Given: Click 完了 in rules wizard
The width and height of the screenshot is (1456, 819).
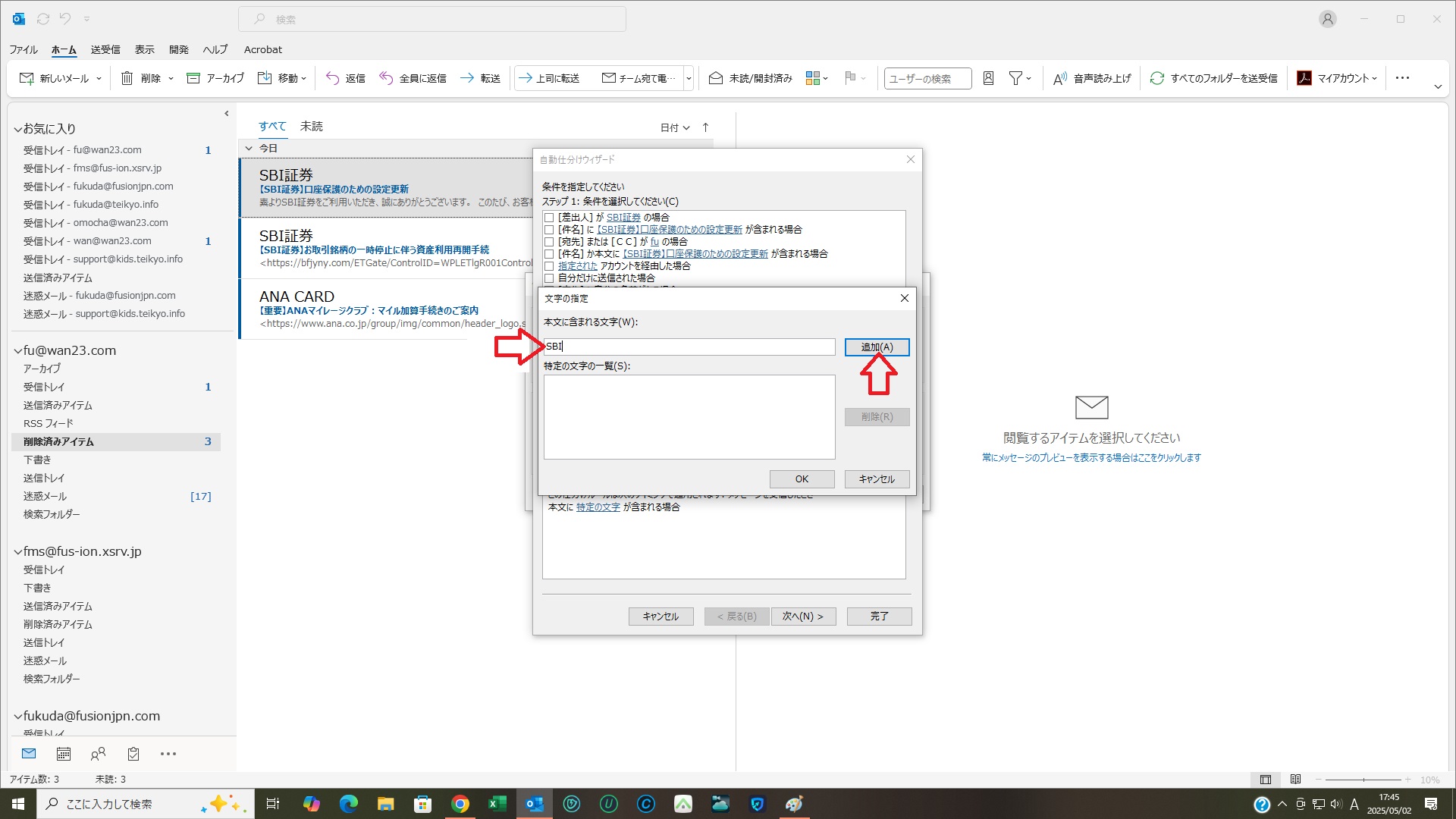Looking at the screenshot, I should pyautogui.click(x=879, y=617).
